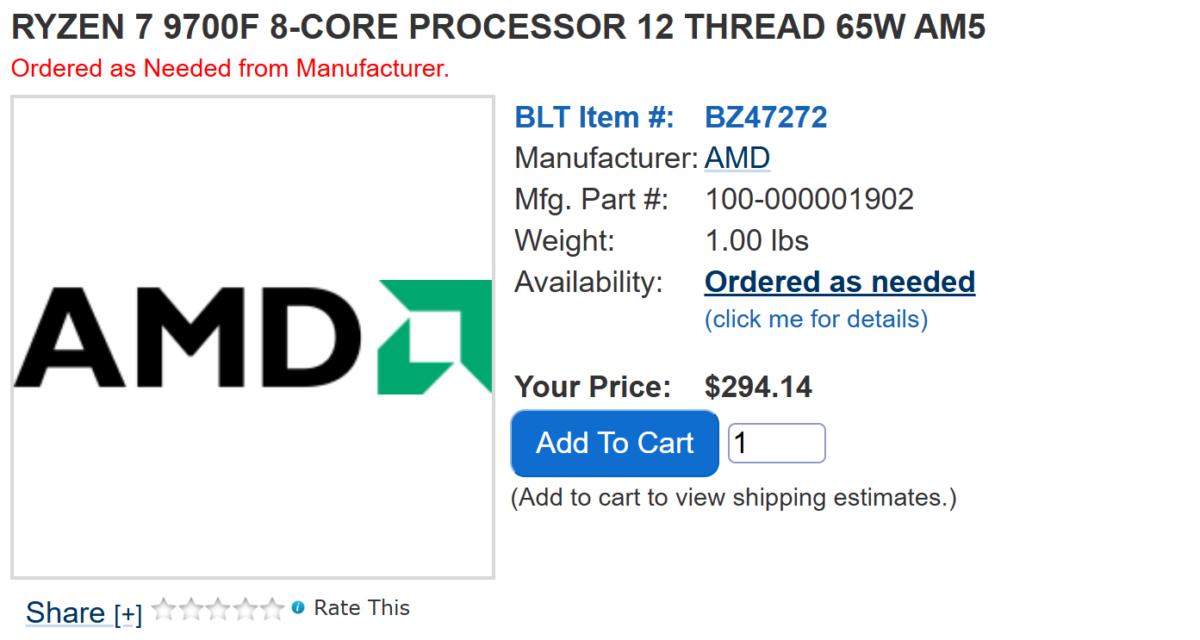Open '(click me for details)' for availability info

point(815,319)
